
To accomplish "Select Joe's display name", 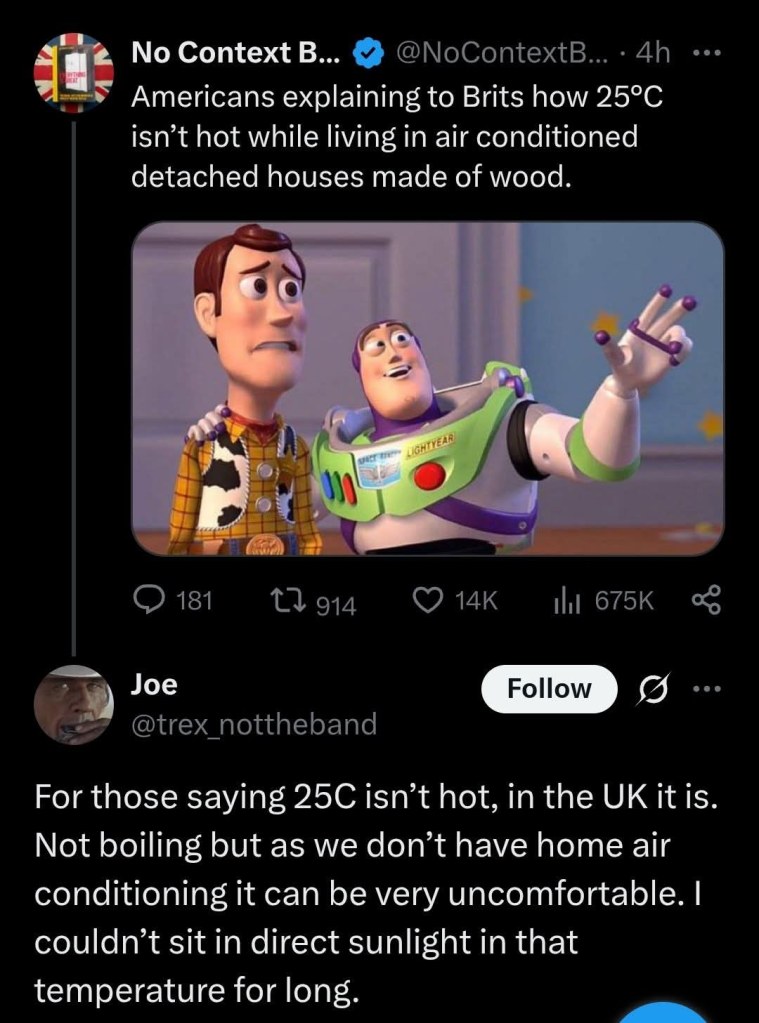I will 154,685.
